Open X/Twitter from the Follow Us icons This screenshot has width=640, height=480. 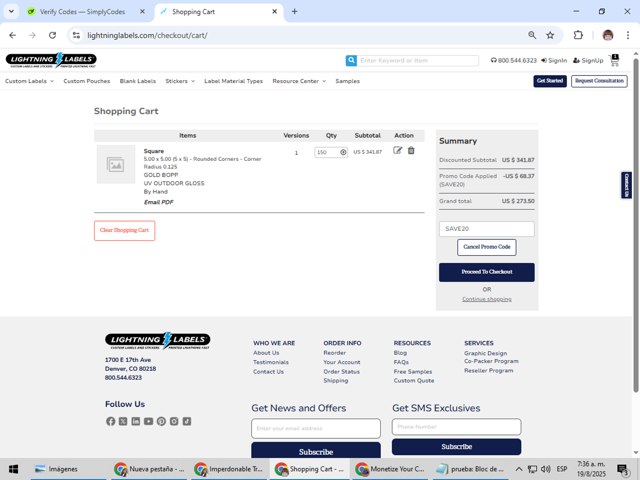click(x=123, y=421)
